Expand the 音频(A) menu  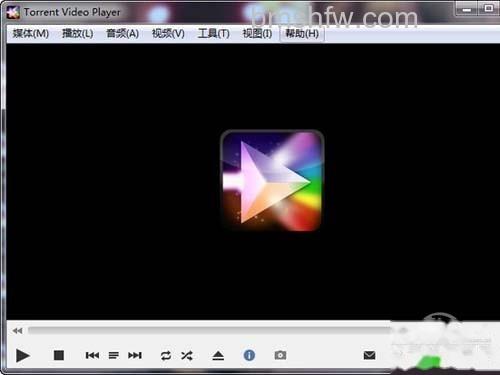point(122,33)
